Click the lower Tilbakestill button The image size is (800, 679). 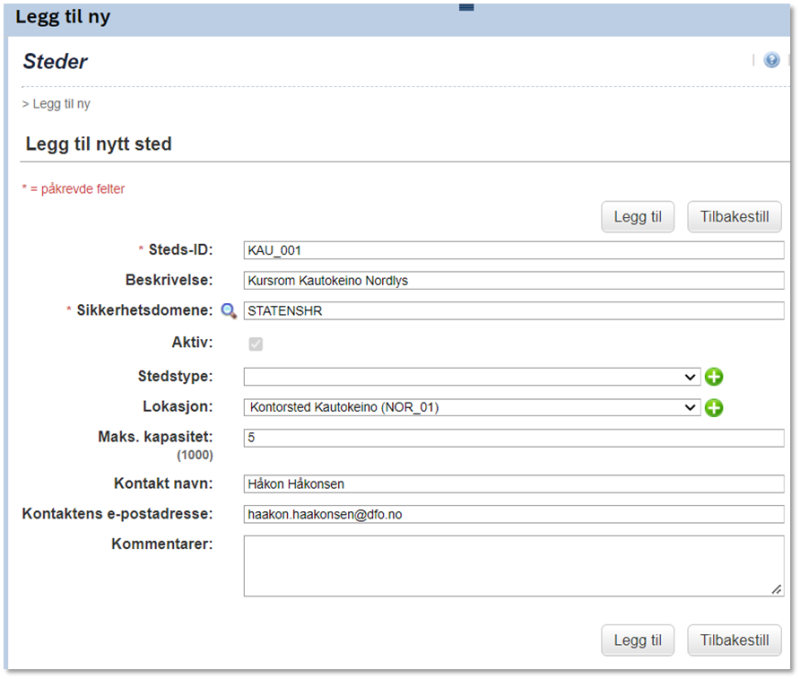point(734,640)
